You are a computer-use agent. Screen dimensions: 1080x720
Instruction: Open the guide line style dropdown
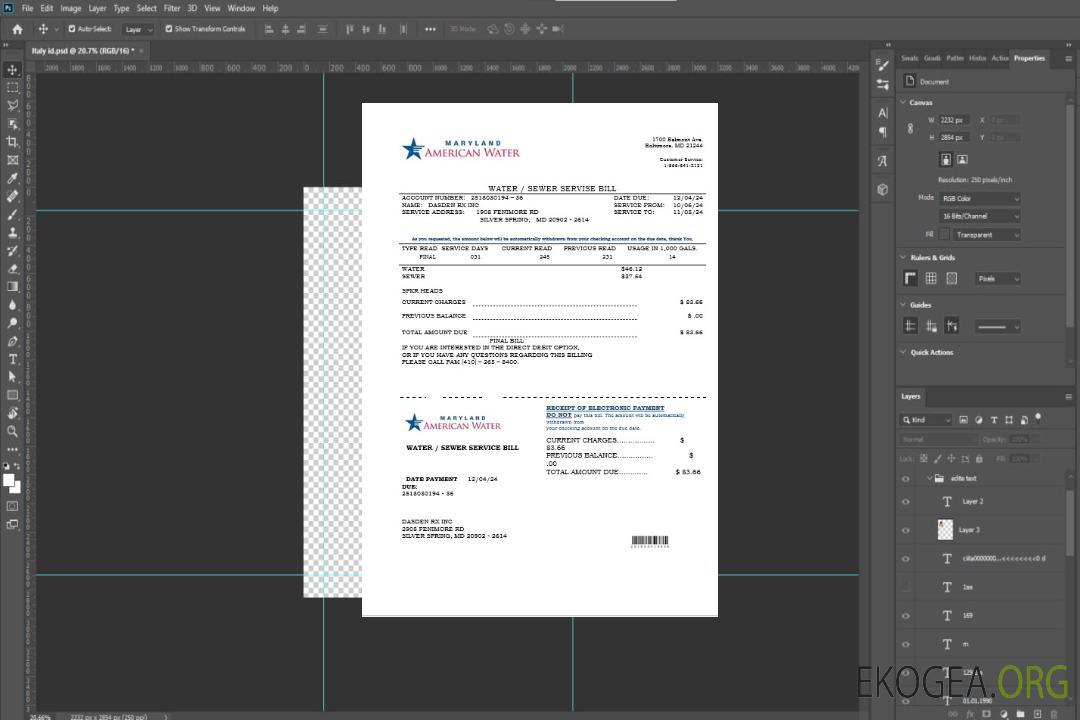click(998, 327)
